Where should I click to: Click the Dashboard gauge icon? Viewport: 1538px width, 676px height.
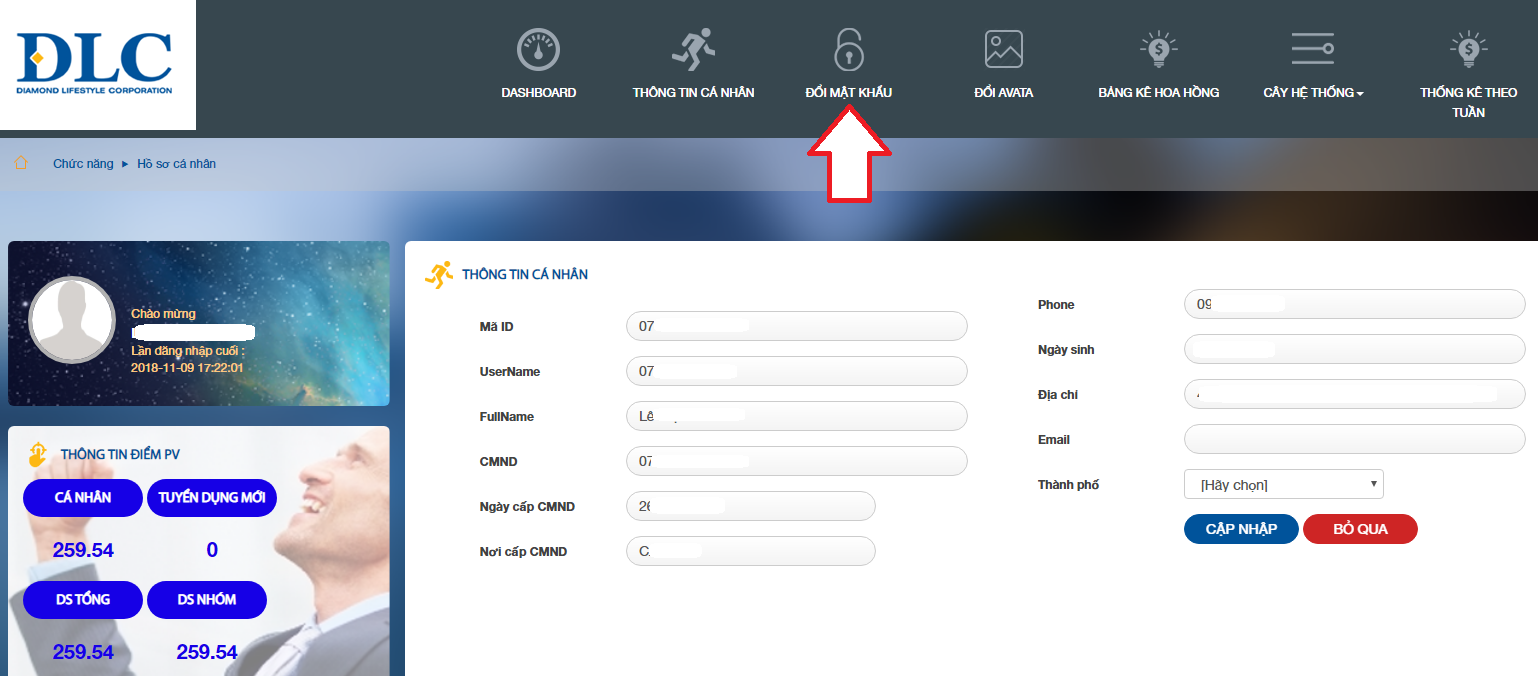click(538, 49)
